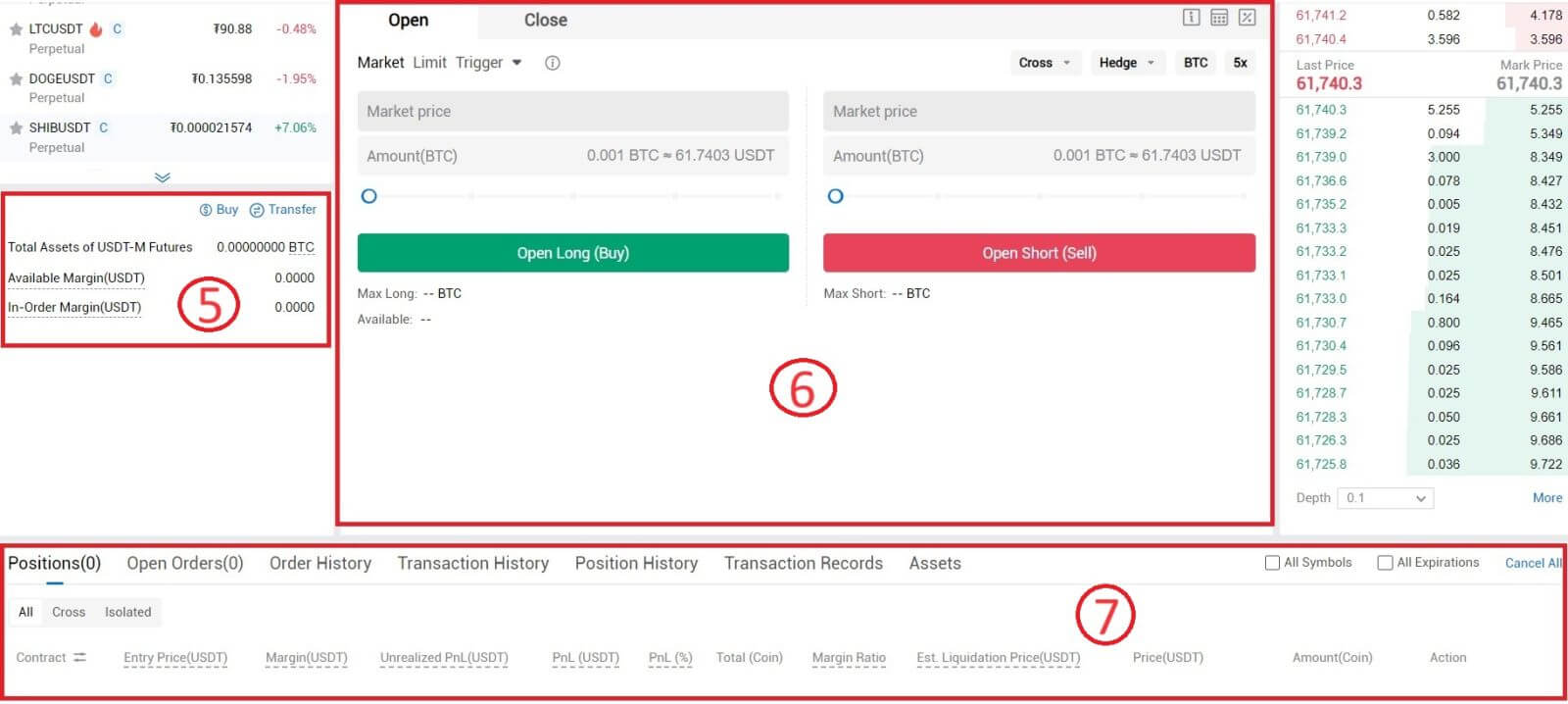Switch to the Close tab
This screenshot has height=704, width=1568.
545,21
